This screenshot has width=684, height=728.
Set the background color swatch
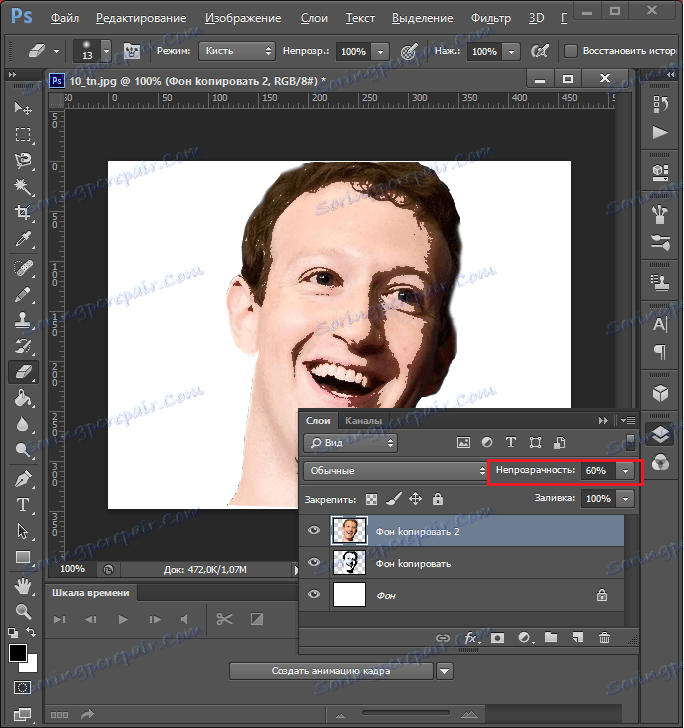[x=32, y=665]
